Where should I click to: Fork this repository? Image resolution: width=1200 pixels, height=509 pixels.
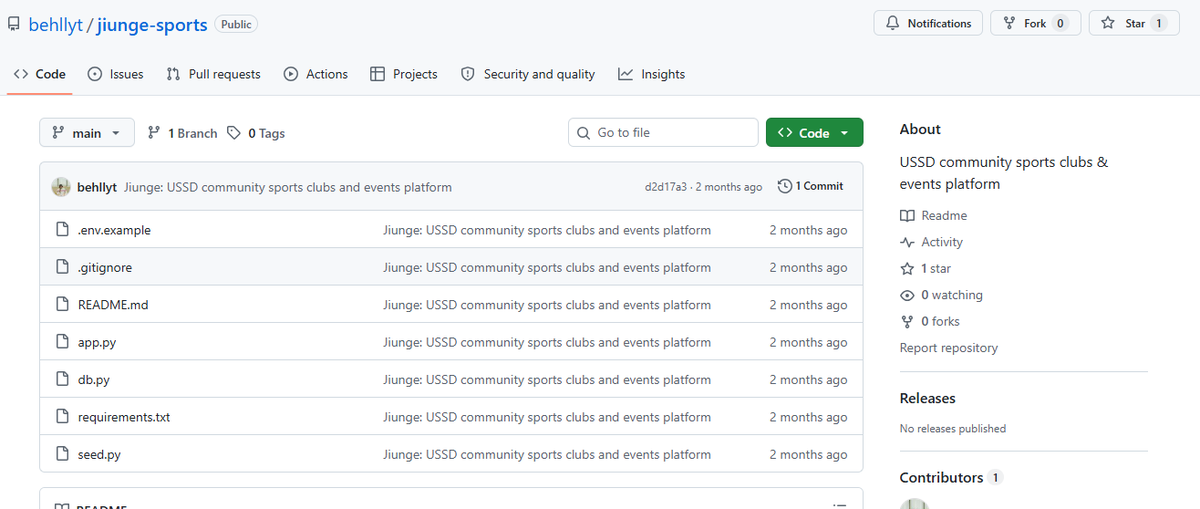[1035, 23]
